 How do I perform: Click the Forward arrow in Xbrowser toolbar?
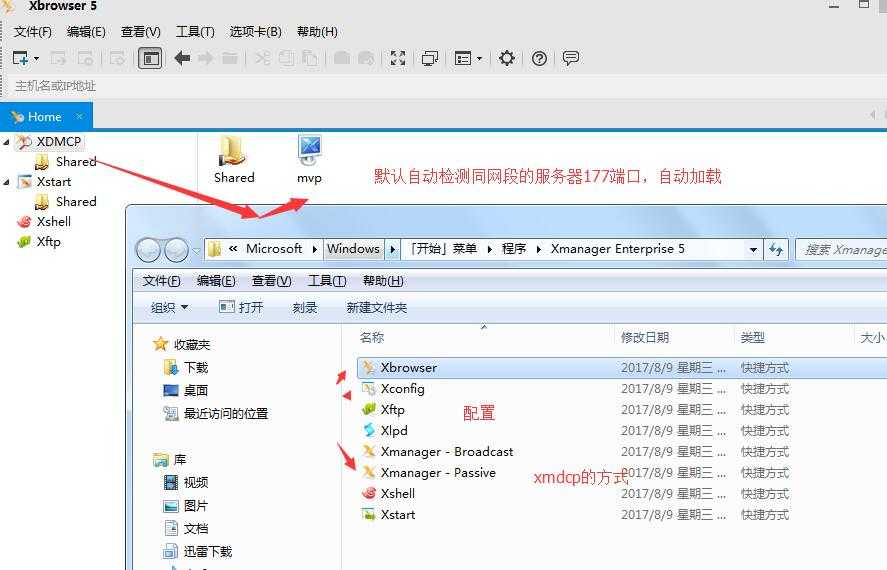205,58
